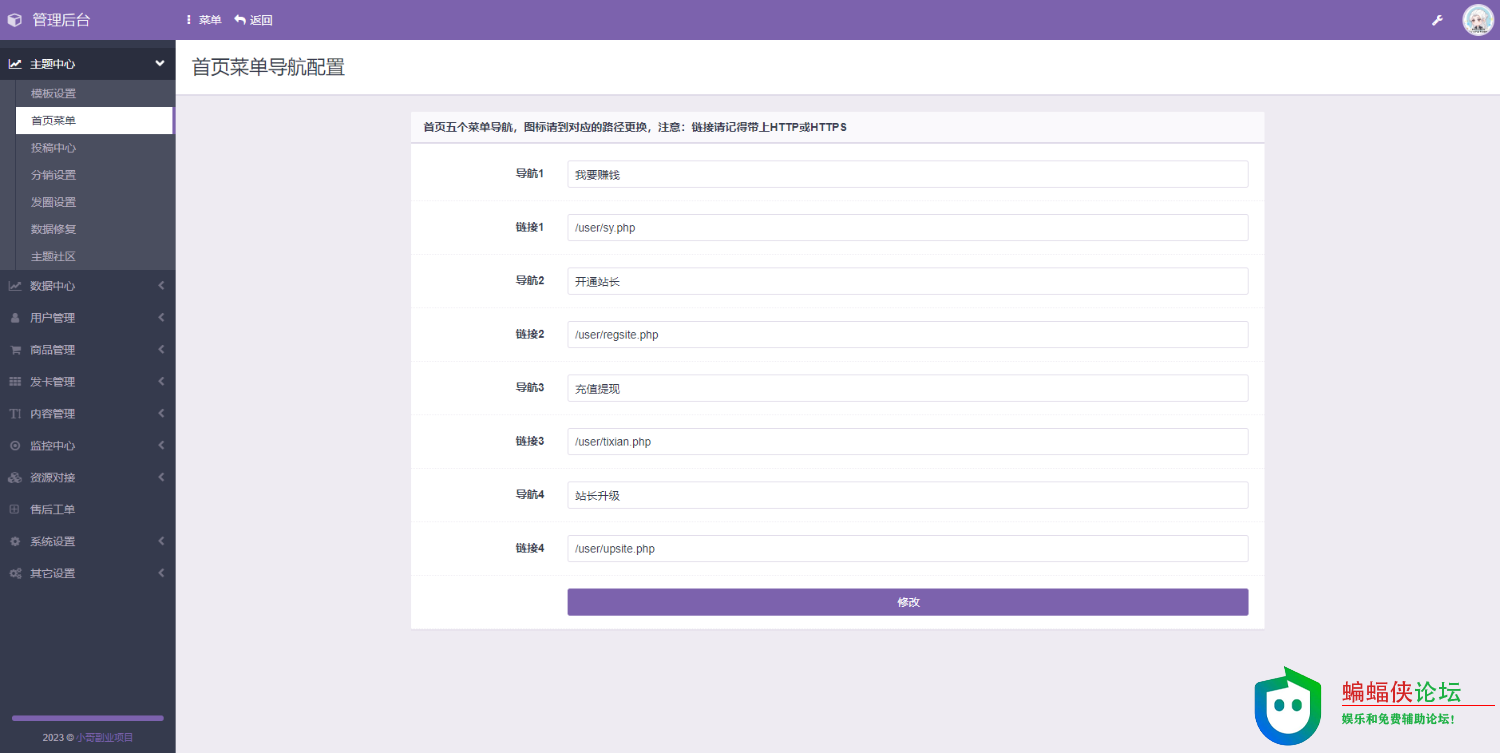Click the 返回 back button
The width and height of the screenshot is (1500, 753).
click(x=253, y=20)
